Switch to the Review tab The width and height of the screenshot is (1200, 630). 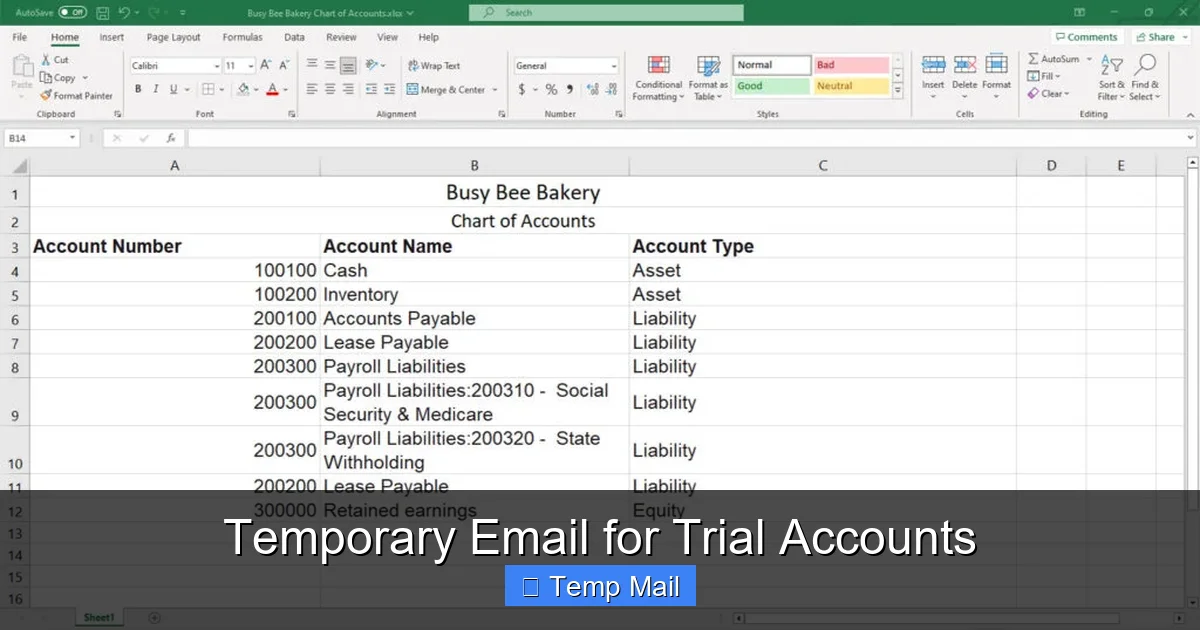pos(341,37)
